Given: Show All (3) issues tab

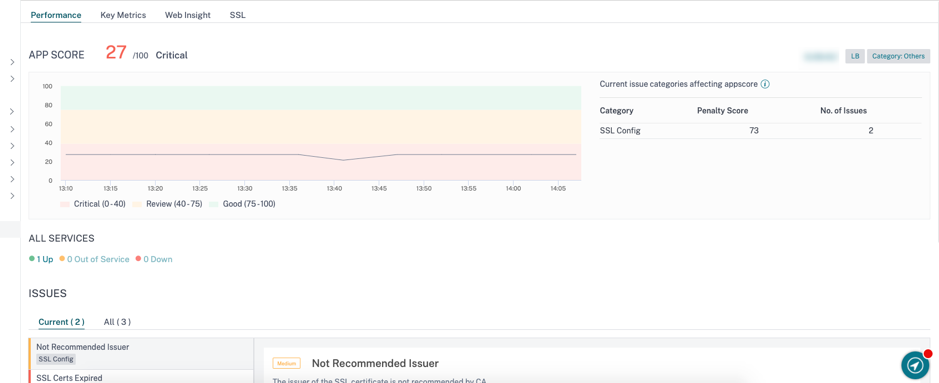Looking at the screenshot, I should pyautogui.click(x=117, y=322).
